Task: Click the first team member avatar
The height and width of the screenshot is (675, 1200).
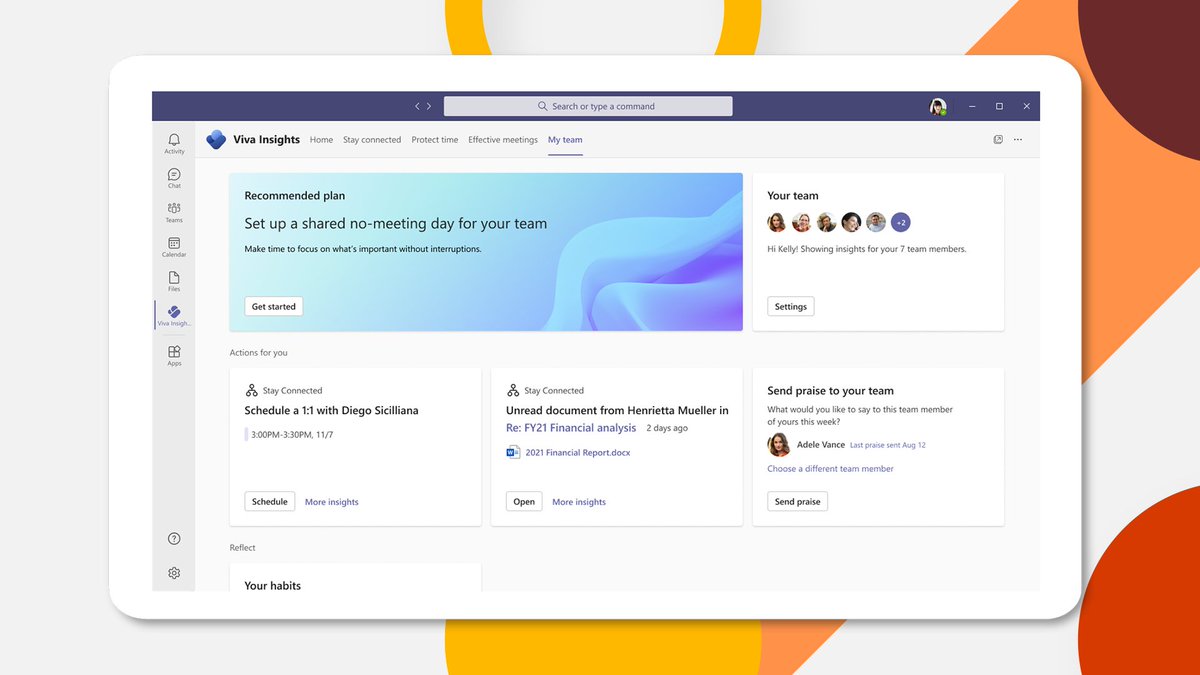Action: click(777, 222)
